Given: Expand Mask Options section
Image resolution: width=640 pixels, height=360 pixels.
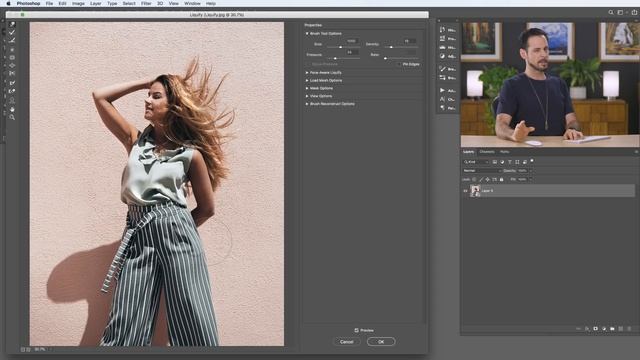Looking at the screenshot, I should coord(307,88).
